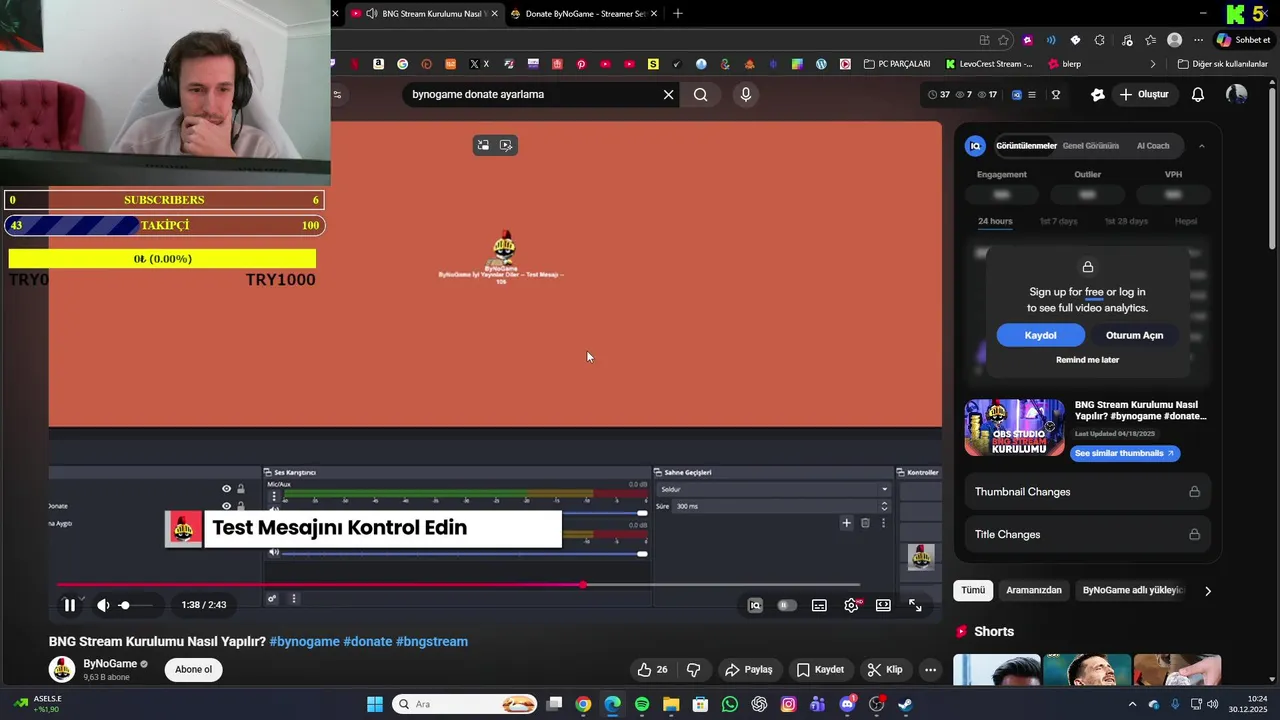
Task: Open Sohbet et Copilot button
Action: (x=1243, y=40)
